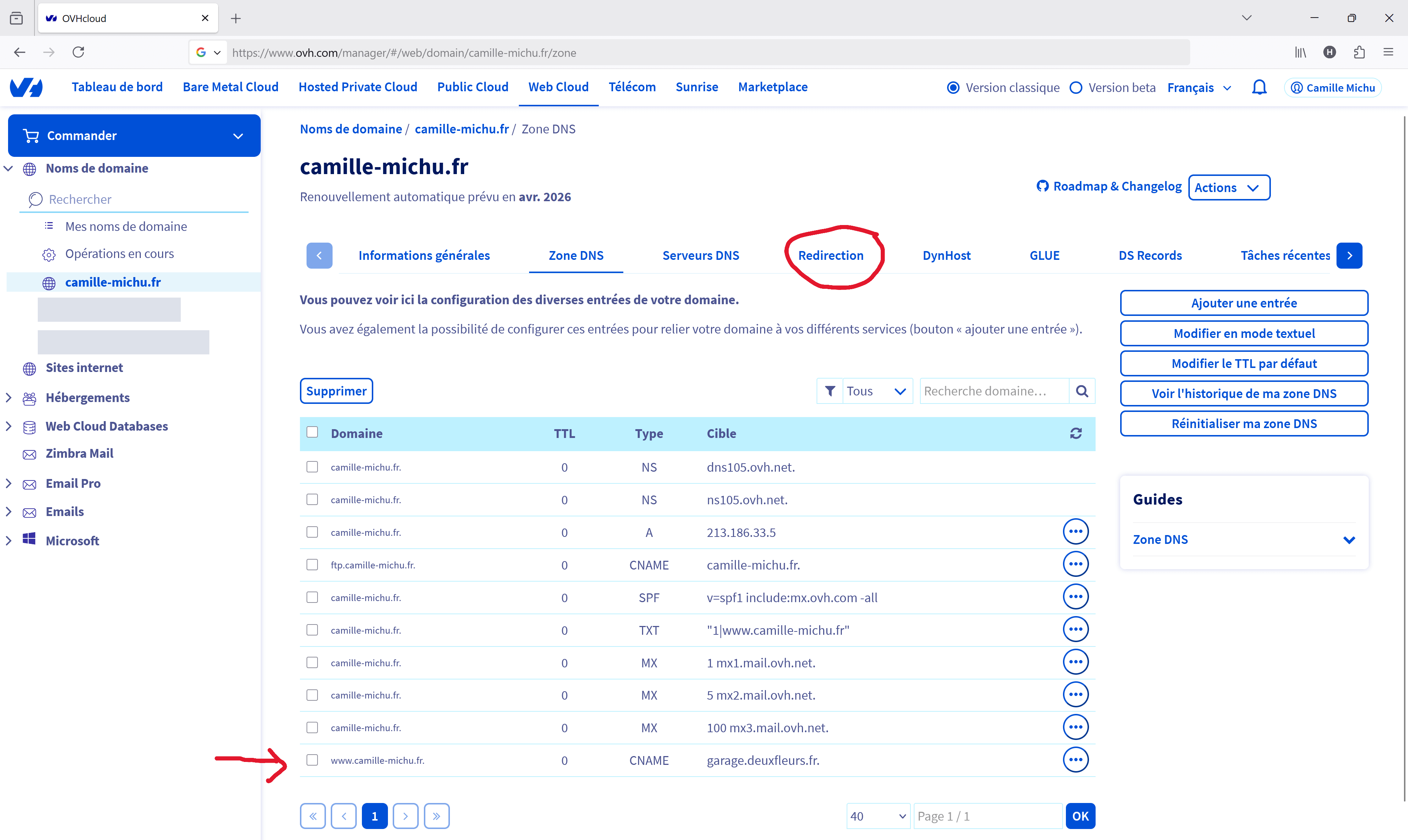Image resolution: width=1408 pixels, height=840 pixels.
Task: Click the domain search magnifier icon
Action: pyautogui.click(x=1082, y=391)
